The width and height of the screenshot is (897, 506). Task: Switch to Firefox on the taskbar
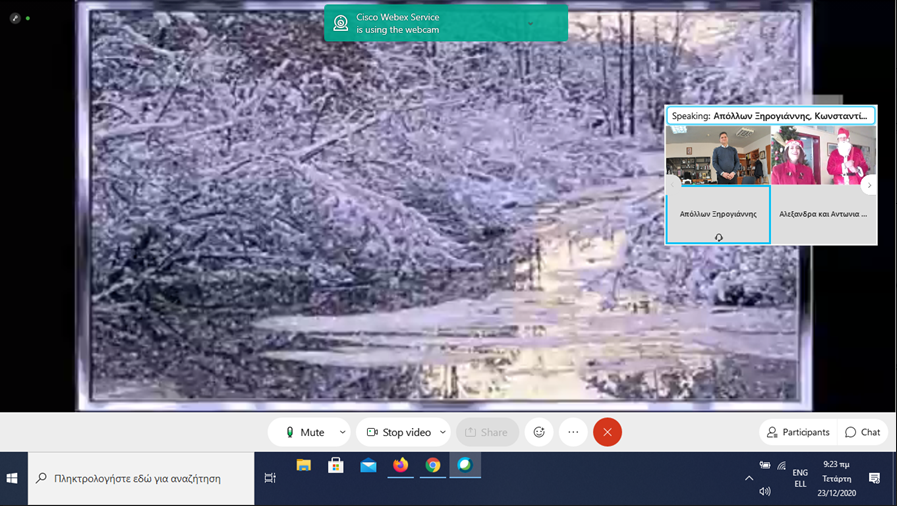(400, 465)
